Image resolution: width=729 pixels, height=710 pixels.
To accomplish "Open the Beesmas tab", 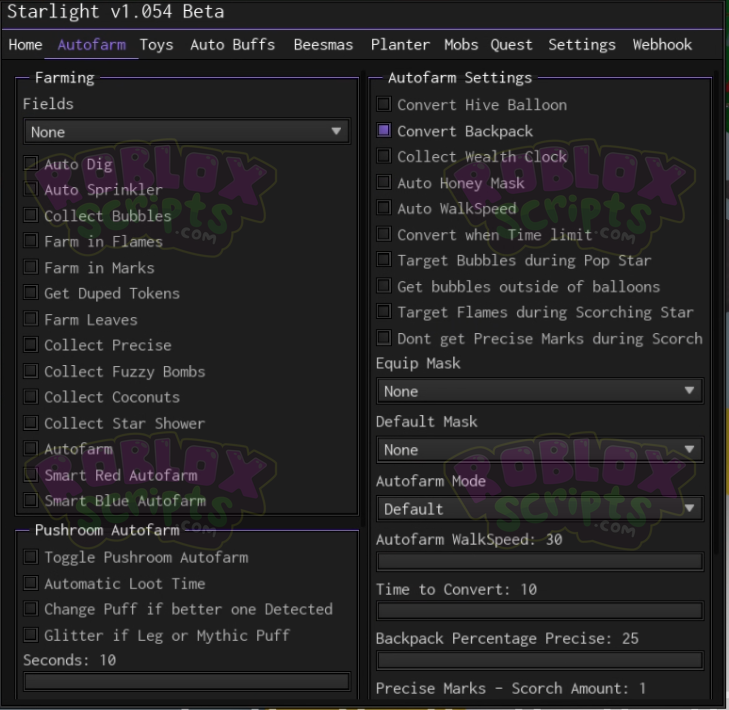I will [322, 45].
